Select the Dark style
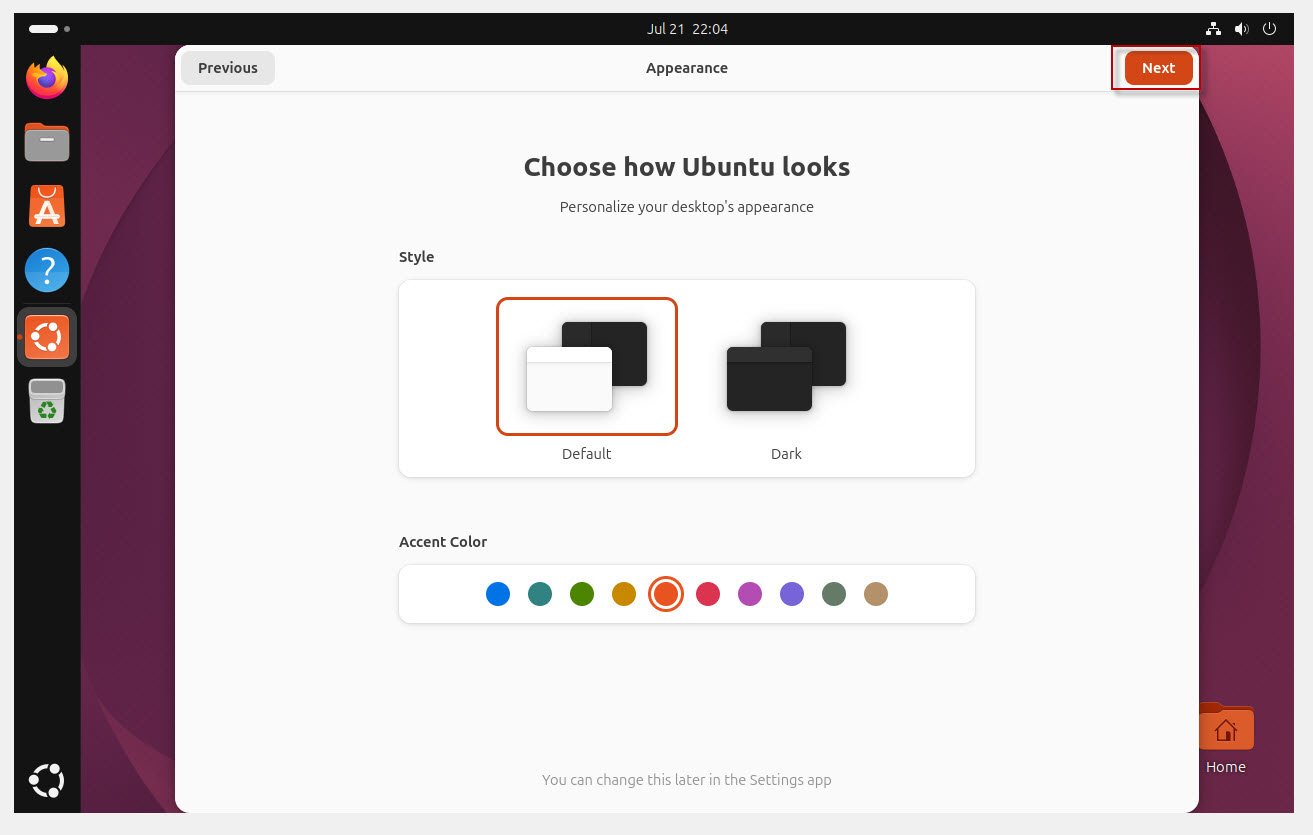Screen dimensions: 1313x835 click(786, 366)
